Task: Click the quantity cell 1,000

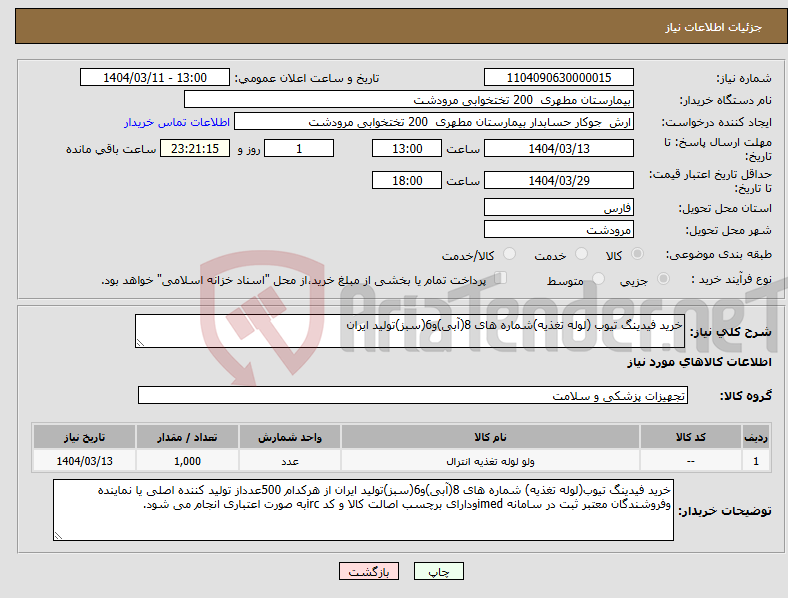Action: click(x=187, y=461)
